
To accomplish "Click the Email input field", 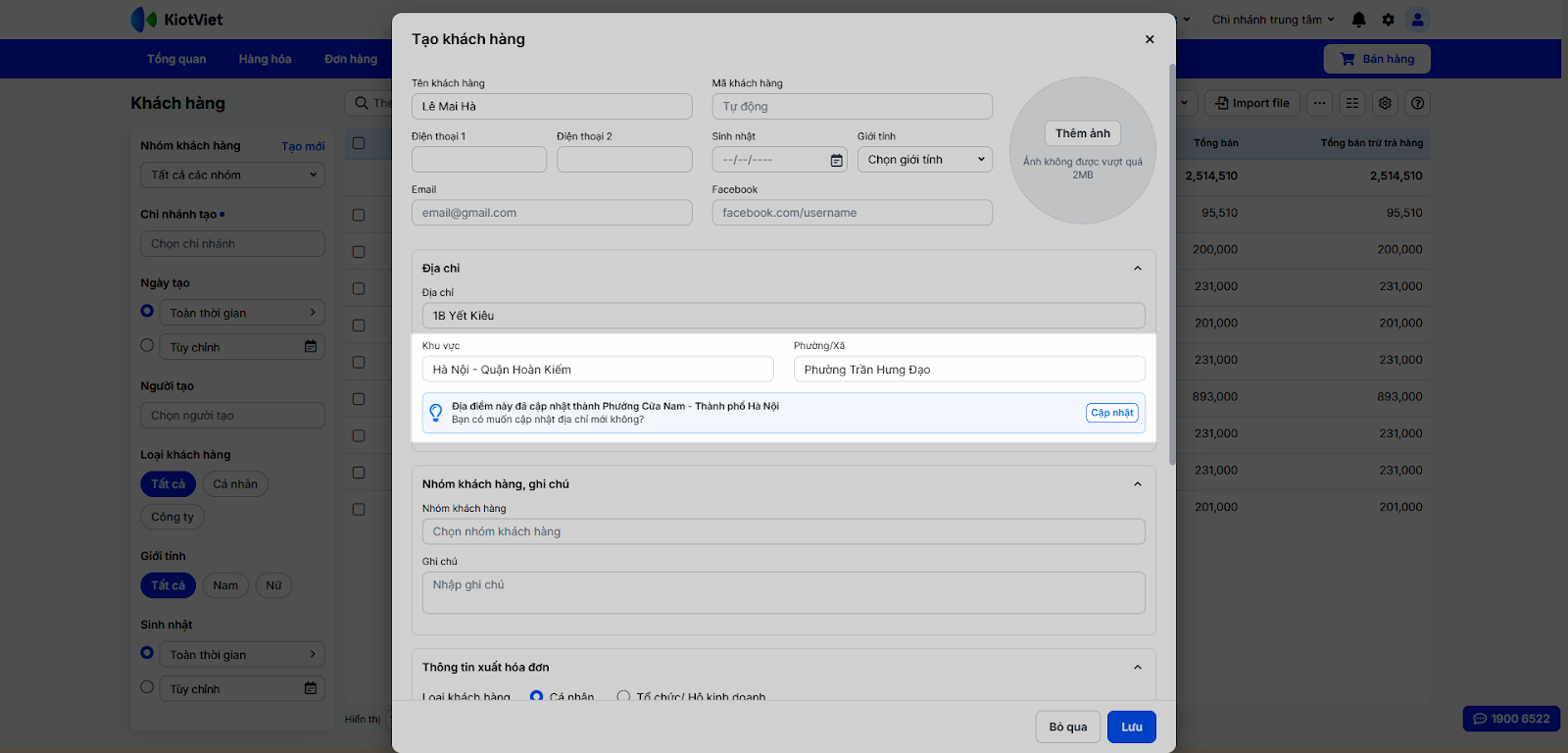I will point(552,213).
